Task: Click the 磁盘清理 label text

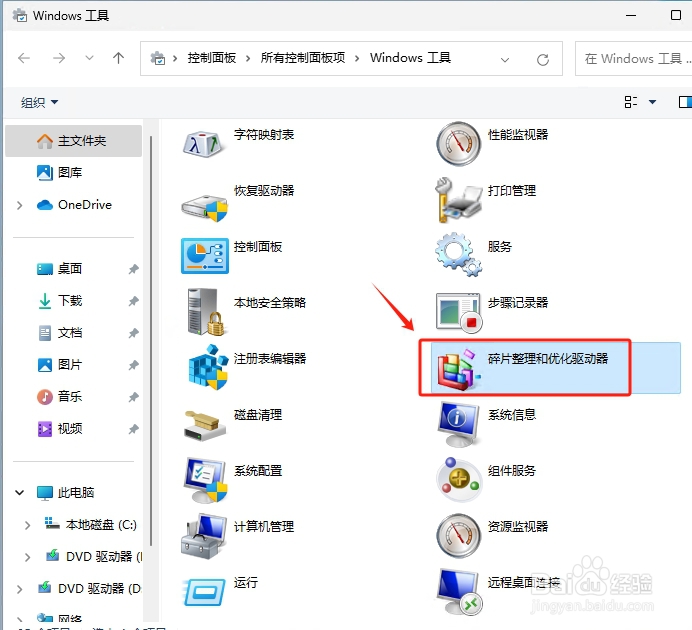Action: [x=258, y=415]
